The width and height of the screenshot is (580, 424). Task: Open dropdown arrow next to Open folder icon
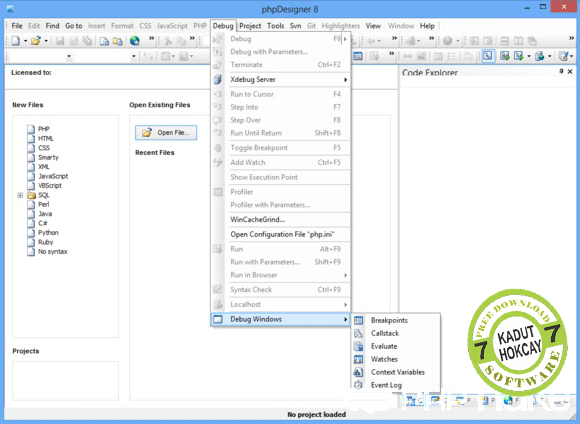click(46, 41)
